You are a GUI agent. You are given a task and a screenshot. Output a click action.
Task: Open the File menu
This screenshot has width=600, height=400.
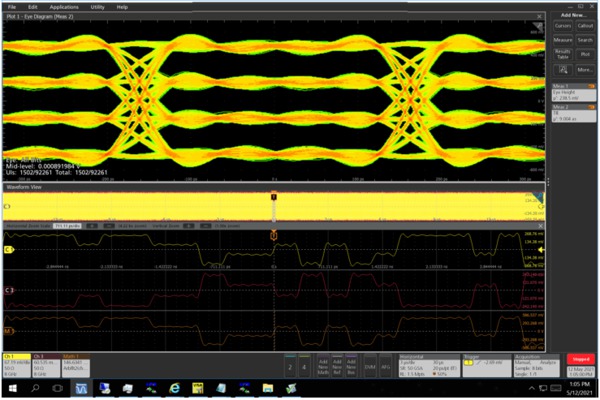point(13,7)
